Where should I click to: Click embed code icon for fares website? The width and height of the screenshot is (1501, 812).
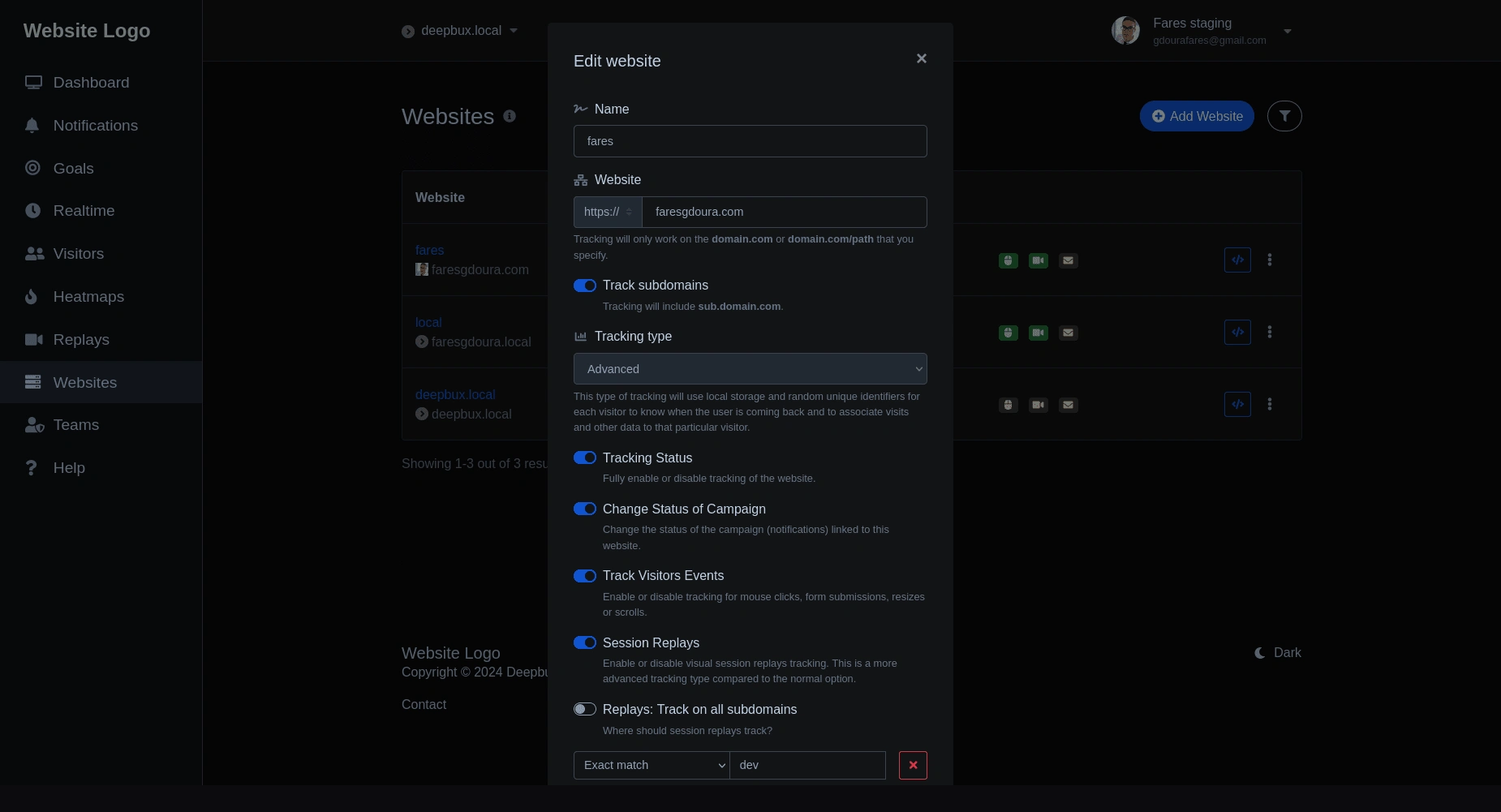[x=1237, y=260]
